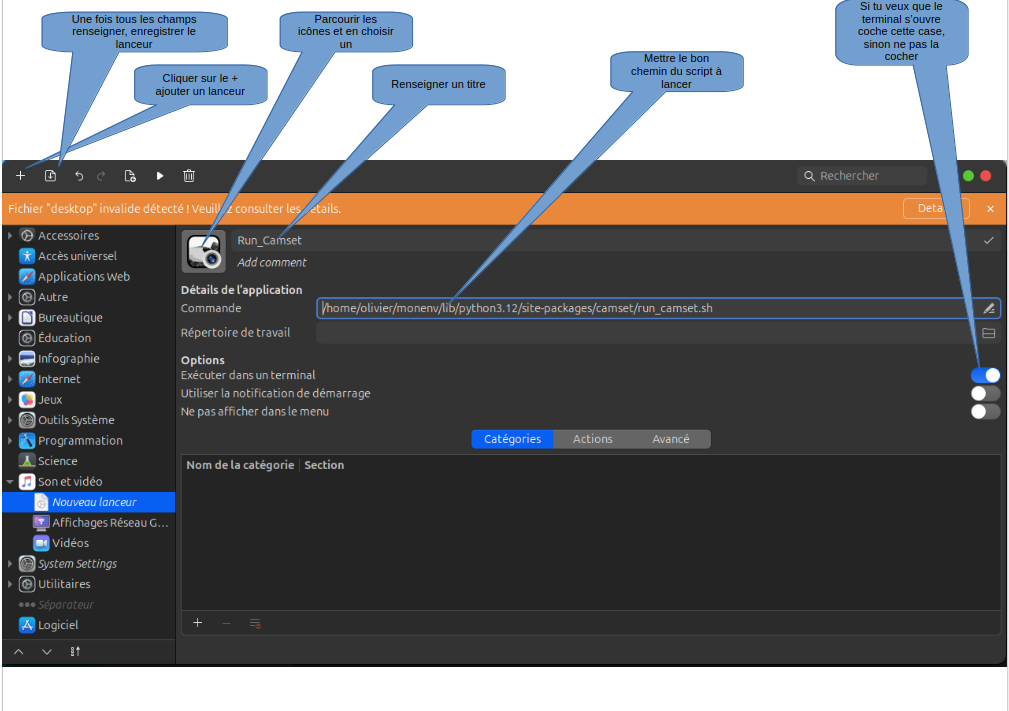This screenshot has height=711, width=1009.
Task: Click the Section column header
Action: [324, 465]
